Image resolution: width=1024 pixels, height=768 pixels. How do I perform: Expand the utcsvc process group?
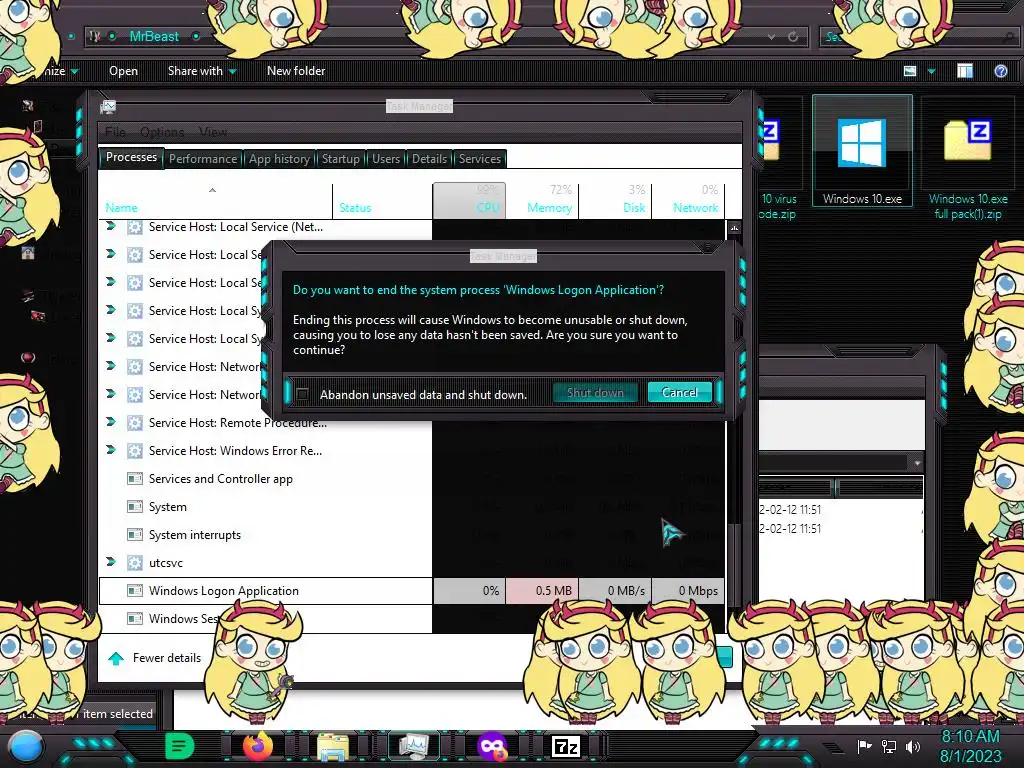pyautogui.click(x=111, y=562)
